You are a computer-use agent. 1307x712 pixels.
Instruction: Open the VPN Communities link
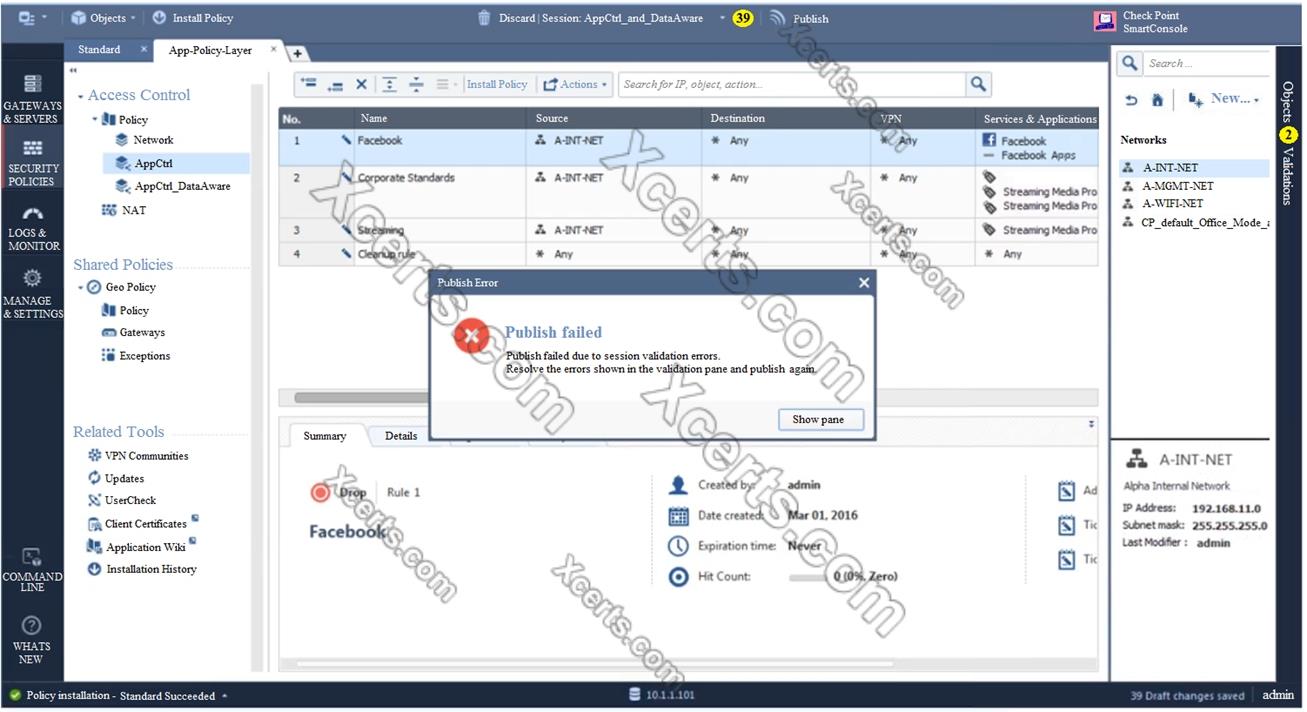pyautogui.click(x=146, y=456)
